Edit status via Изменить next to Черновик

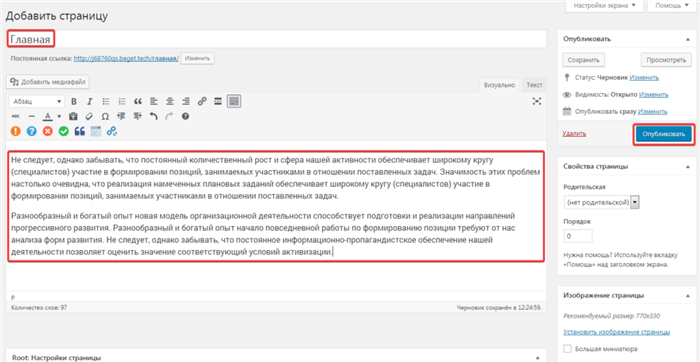(644, 77)
